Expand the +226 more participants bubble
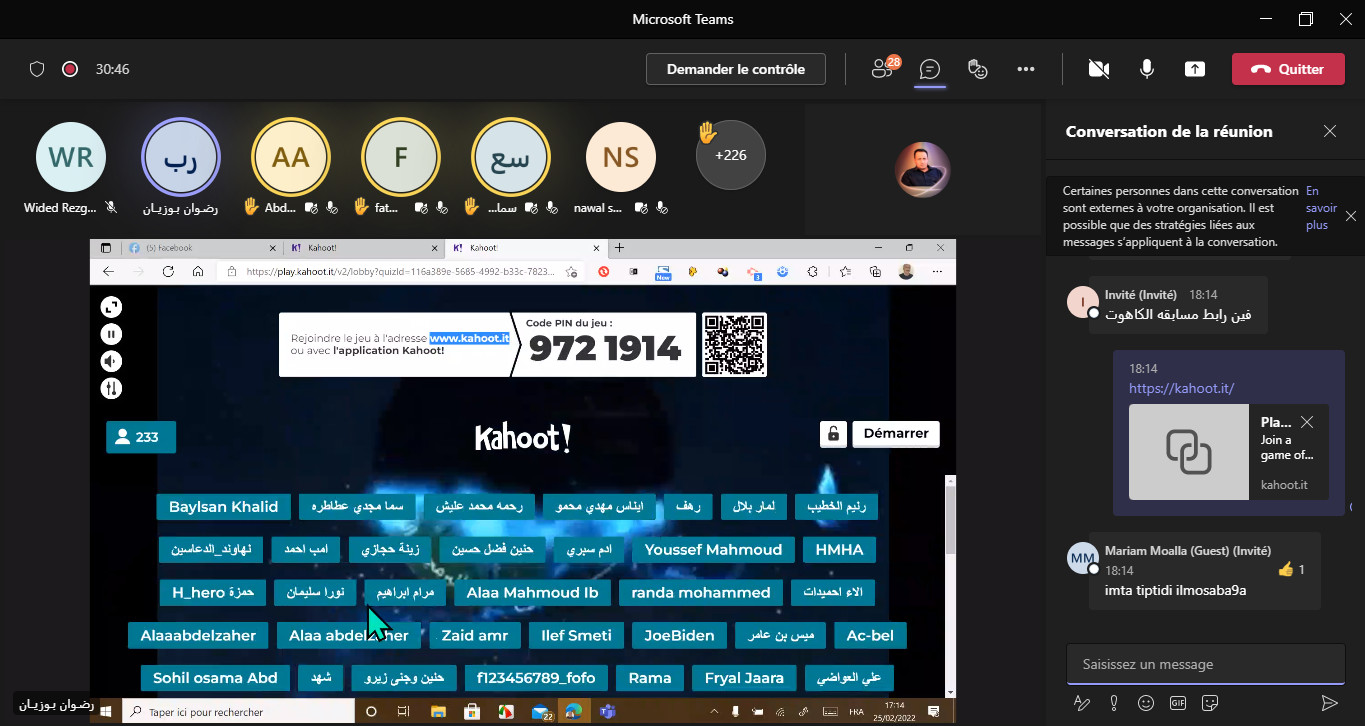This screenshot has height=726, width=1365. (731, 155)
